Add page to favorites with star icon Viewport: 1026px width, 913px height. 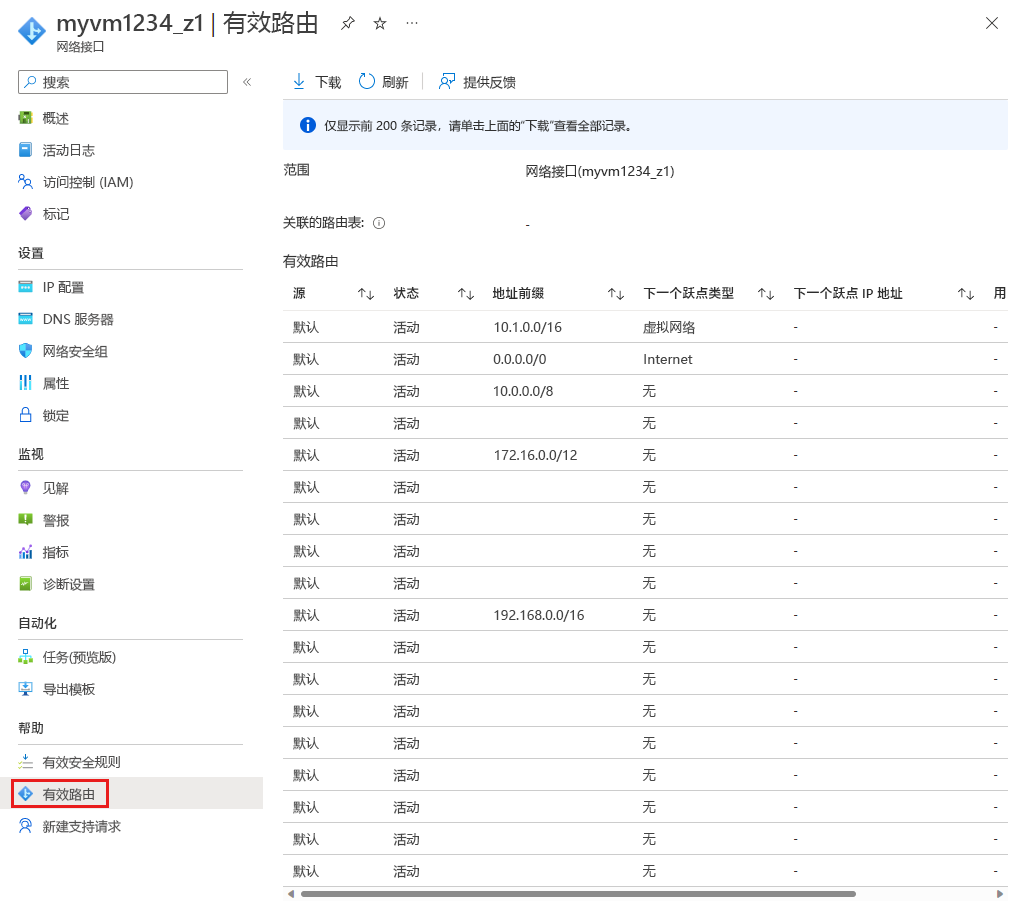380,24
